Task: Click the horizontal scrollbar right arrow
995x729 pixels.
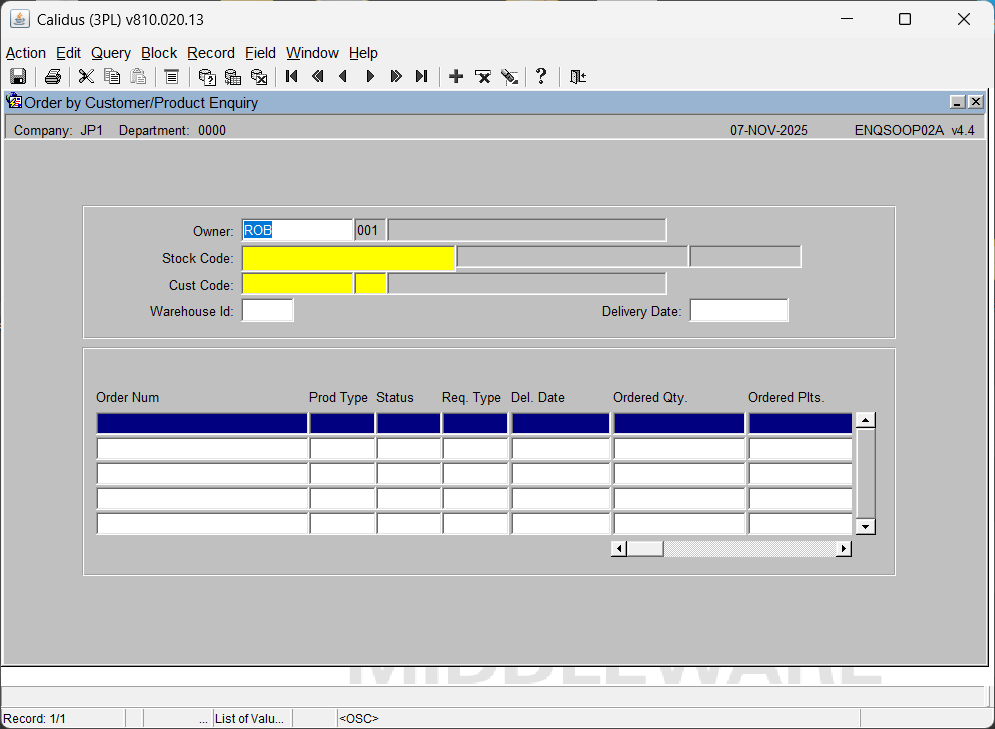Action: coord(843,549)
